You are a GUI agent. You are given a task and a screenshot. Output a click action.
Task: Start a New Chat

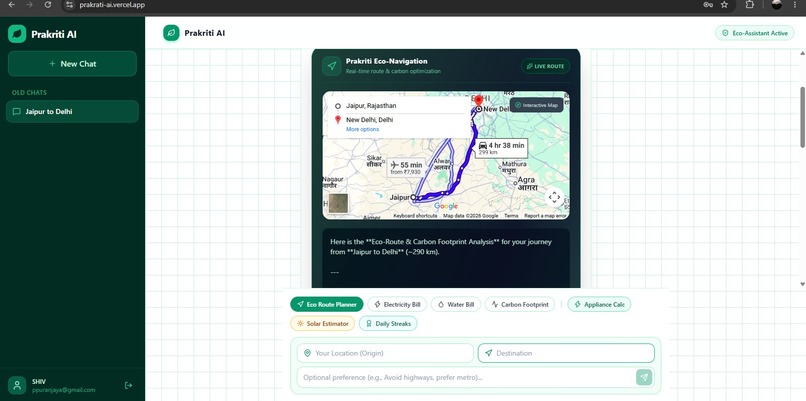(72, 64)
